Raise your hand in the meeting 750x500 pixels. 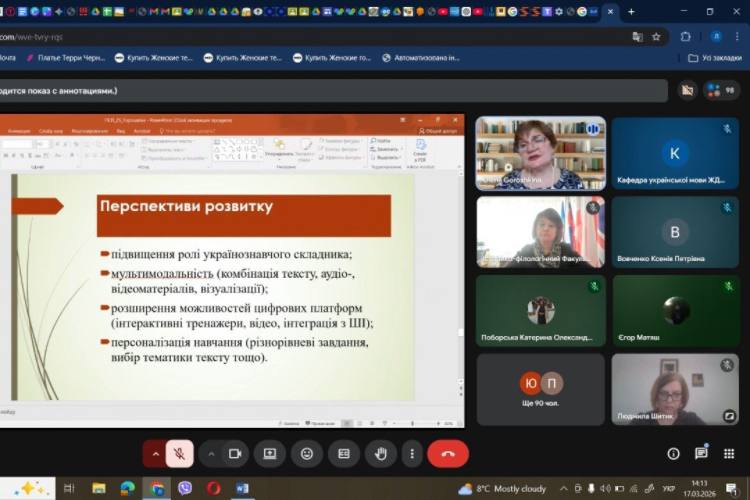click(380, 453)
